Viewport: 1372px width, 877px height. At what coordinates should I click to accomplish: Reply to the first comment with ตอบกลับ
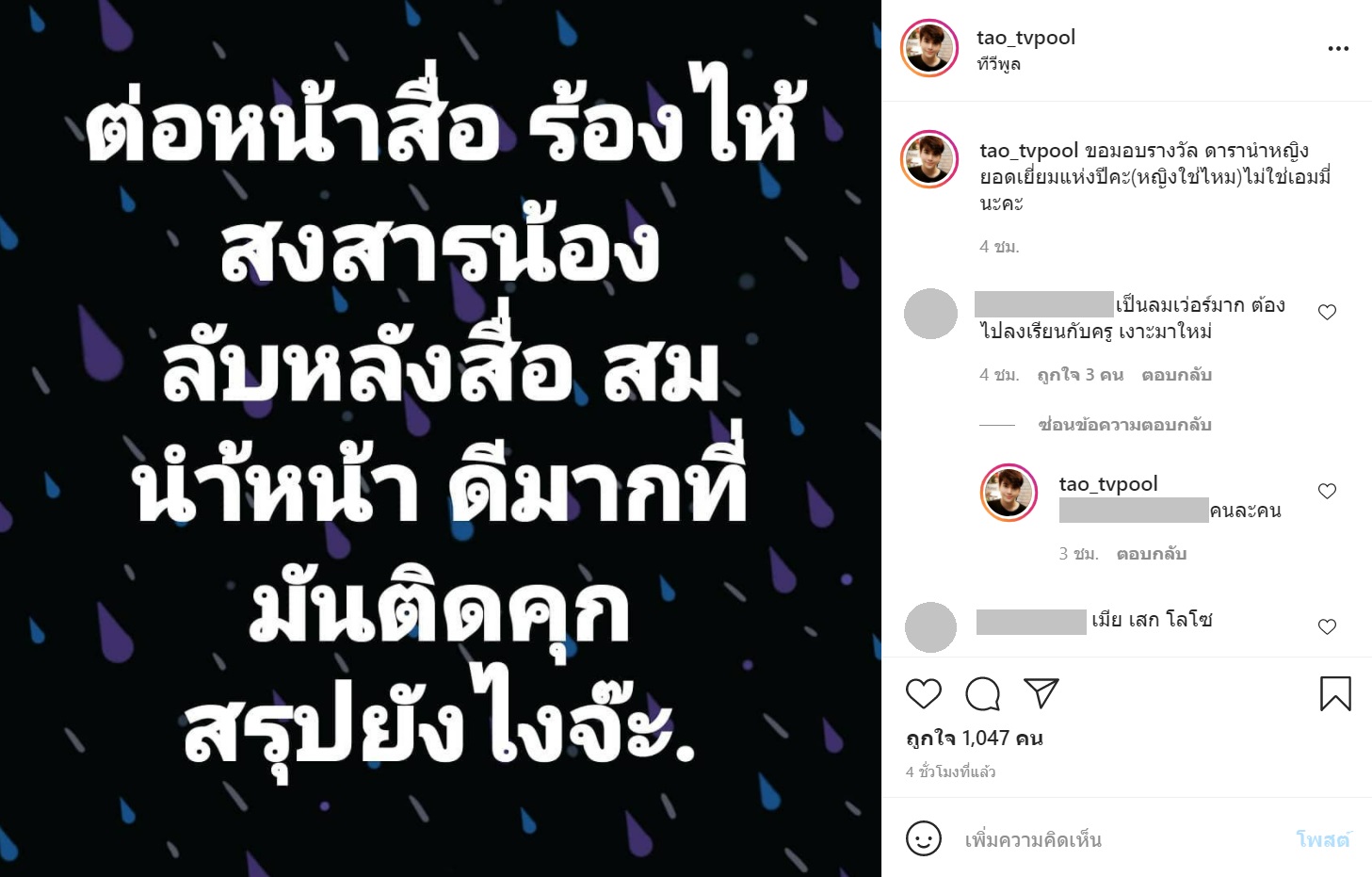(x=1176, y=375)
